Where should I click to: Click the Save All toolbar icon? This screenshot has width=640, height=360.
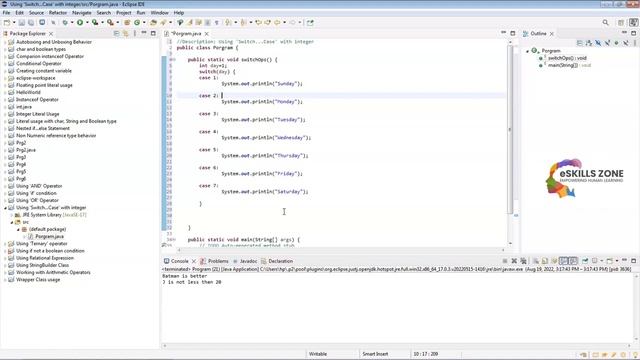pos(31,22)
